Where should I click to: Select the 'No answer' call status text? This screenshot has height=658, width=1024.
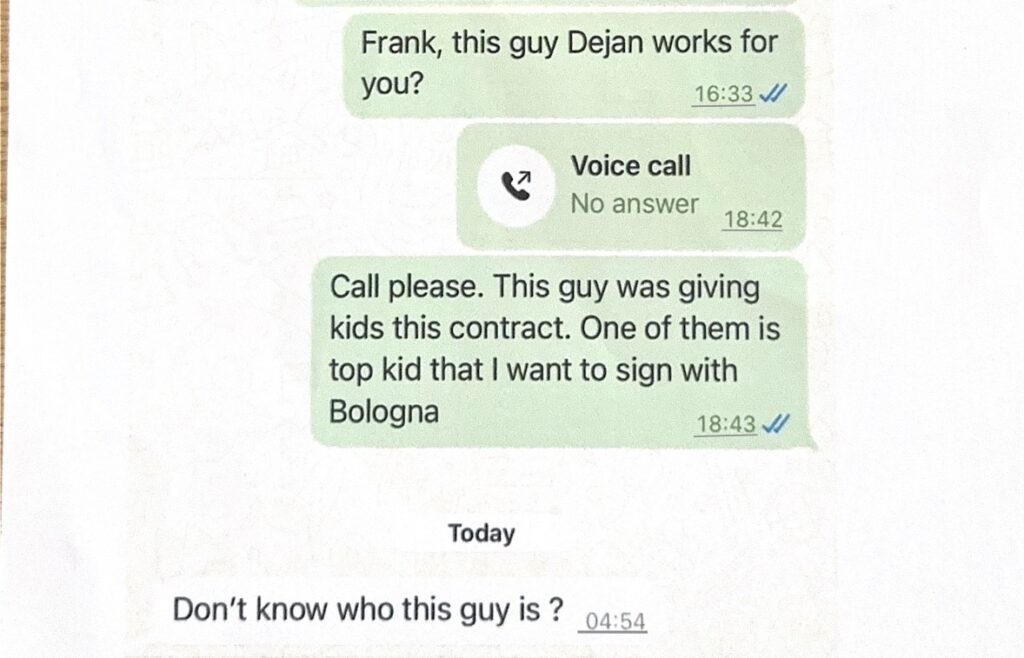coord(634,204)
